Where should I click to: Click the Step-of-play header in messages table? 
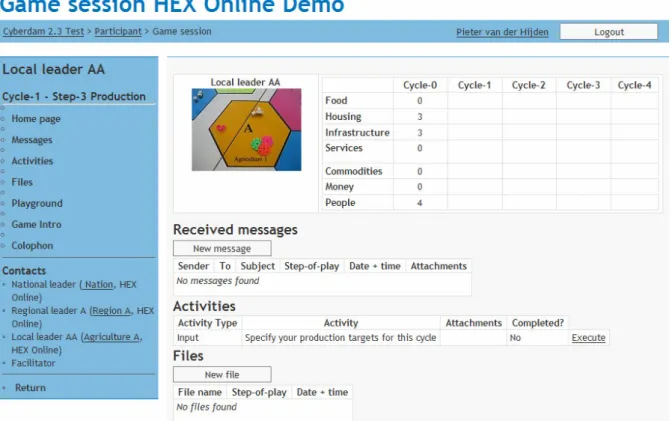[x=312, y=266]
